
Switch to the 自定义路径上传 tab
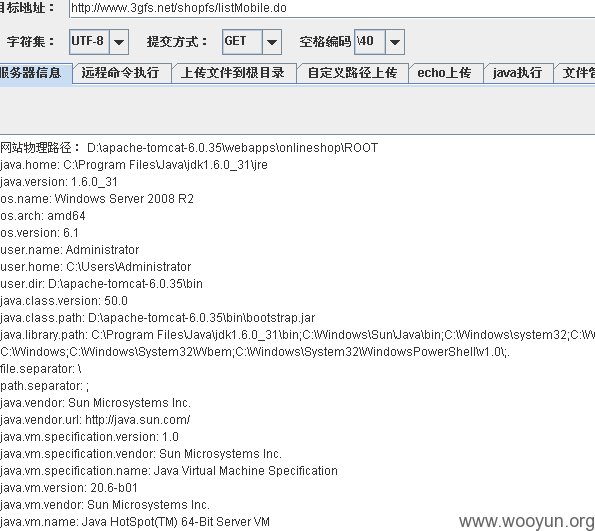353,73
